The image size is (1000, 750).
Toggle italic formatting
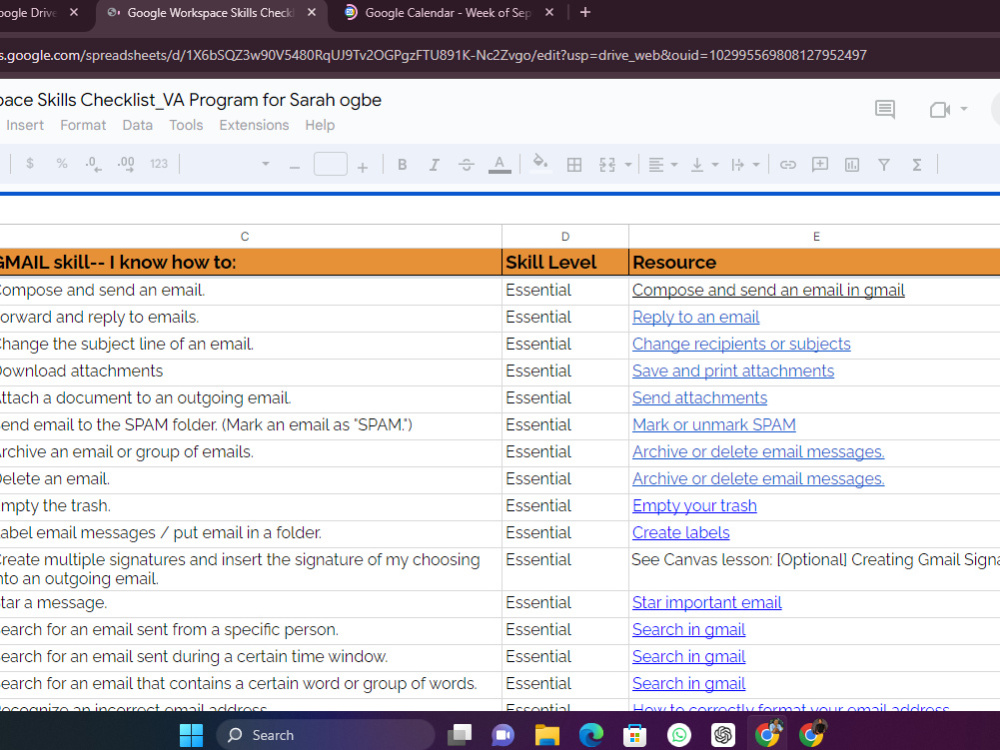434,165
